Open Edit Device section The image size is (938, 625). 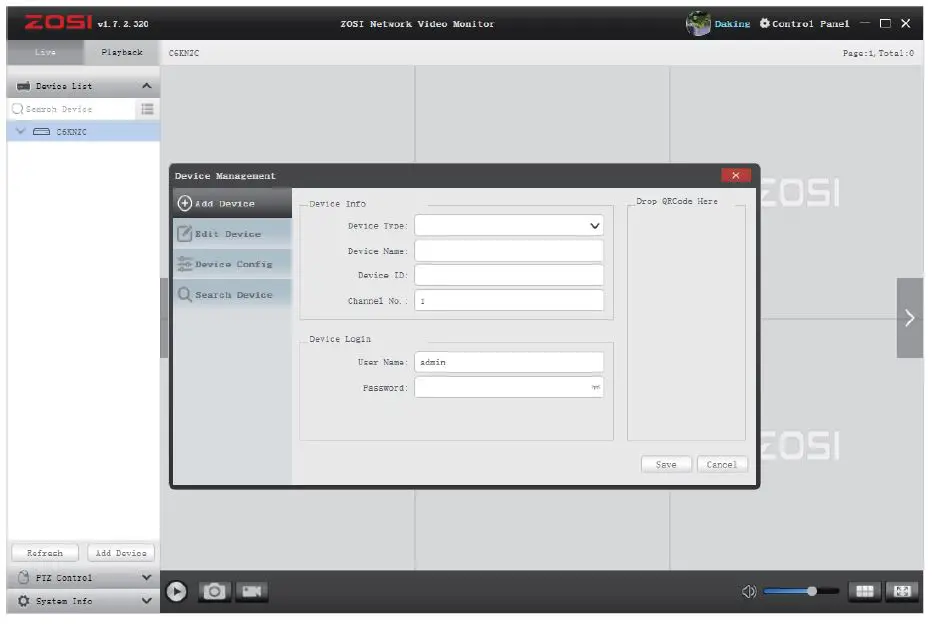pyautogui.click(x=232, y=234)
